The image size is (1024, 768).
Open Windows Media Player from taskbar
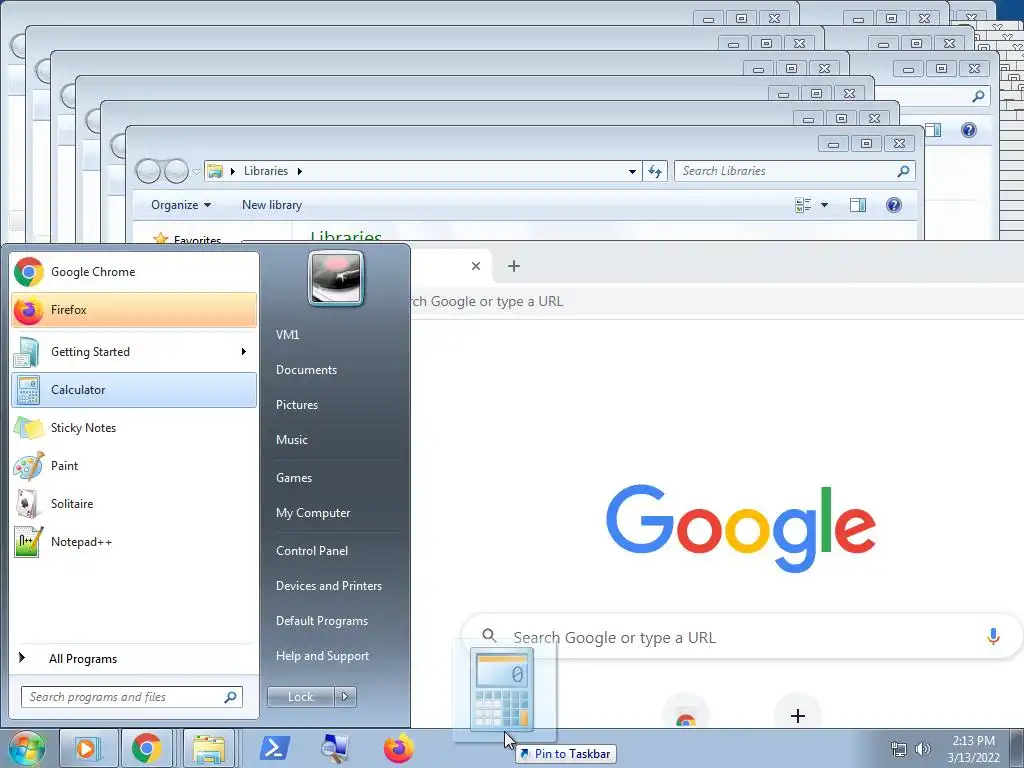[88, 748]
